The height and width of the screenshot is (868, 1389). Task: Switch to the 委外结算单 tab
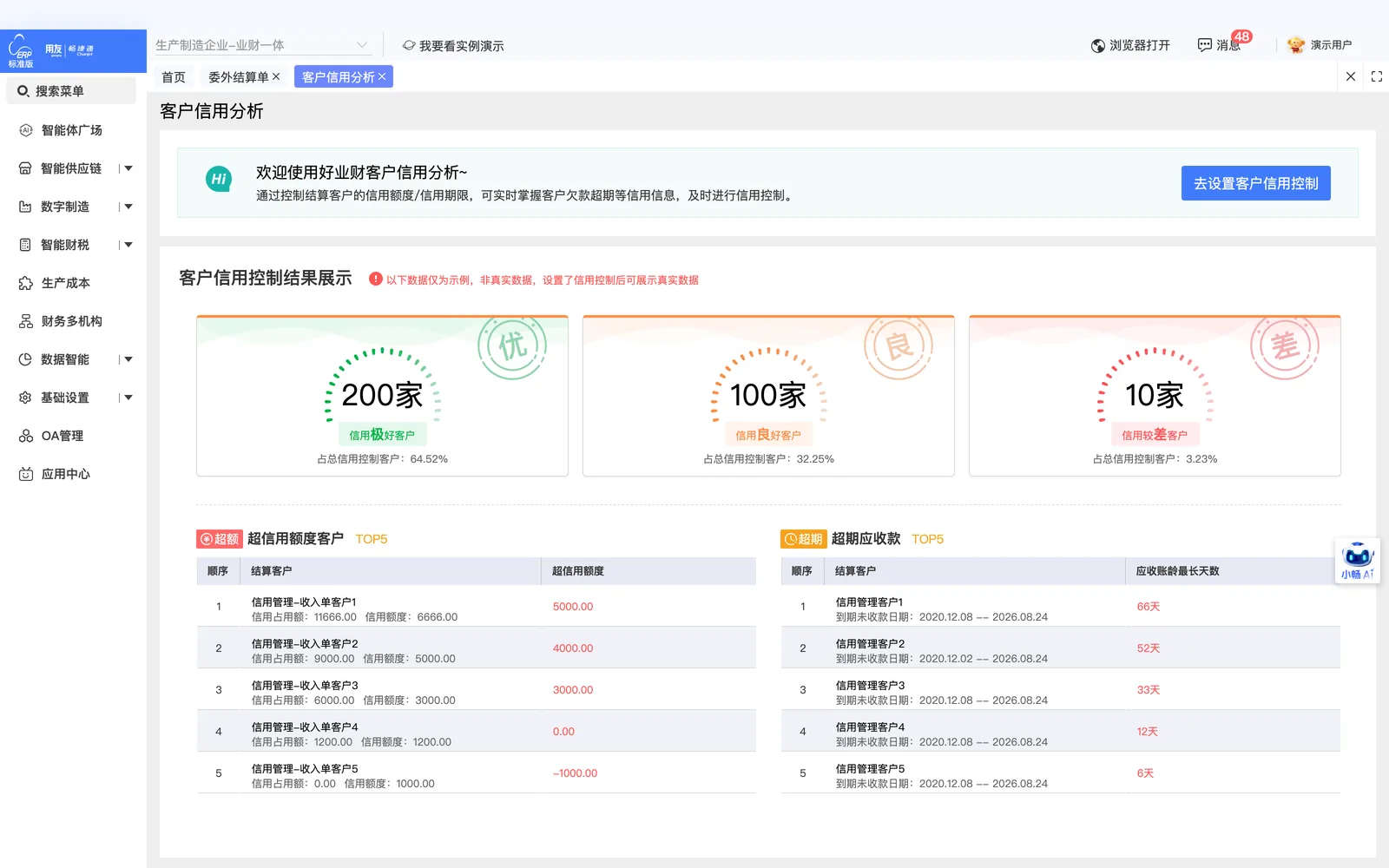(x=238, y=77)
